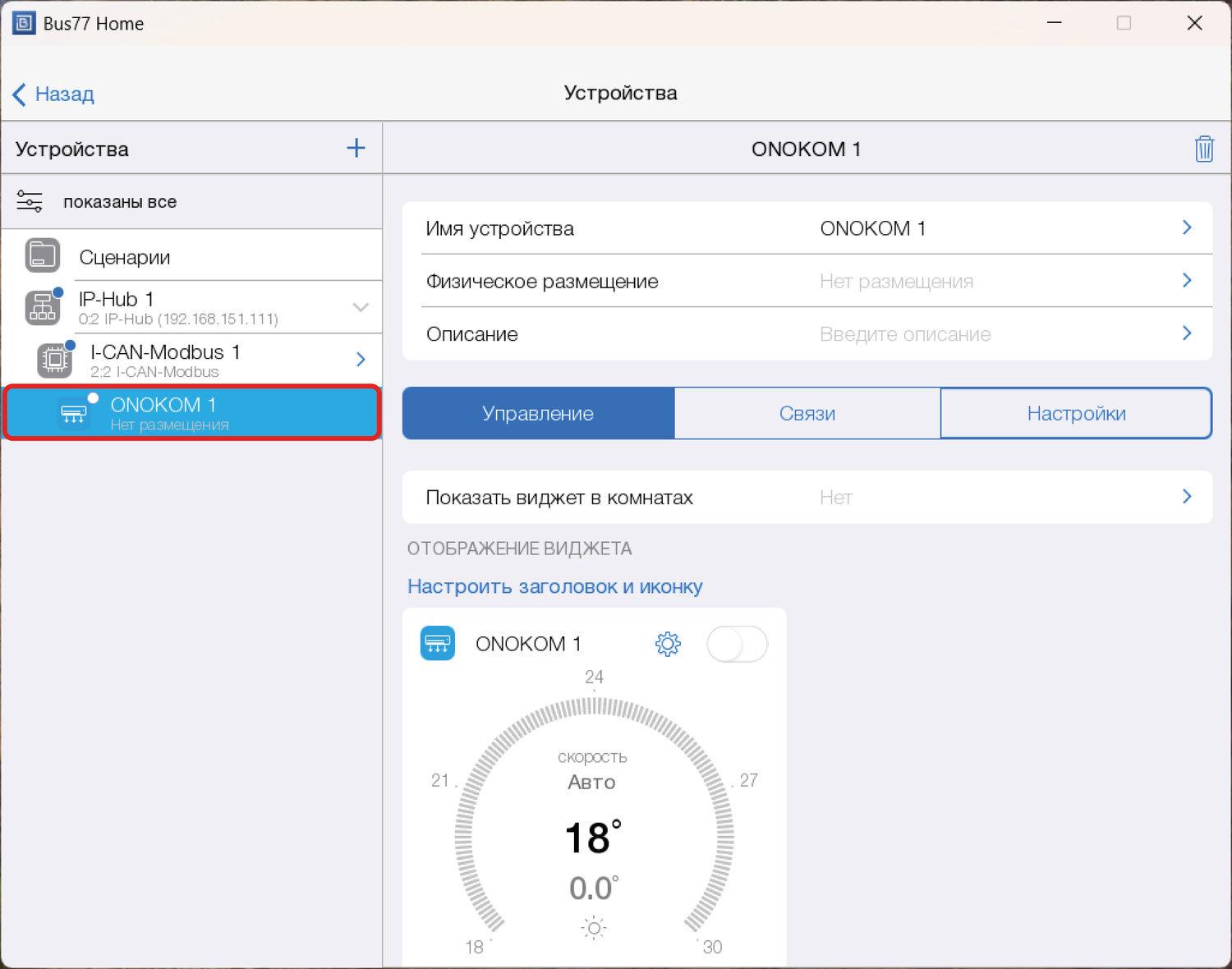
Task: Open the device filter sliders icon
Action: pos(30,201)
